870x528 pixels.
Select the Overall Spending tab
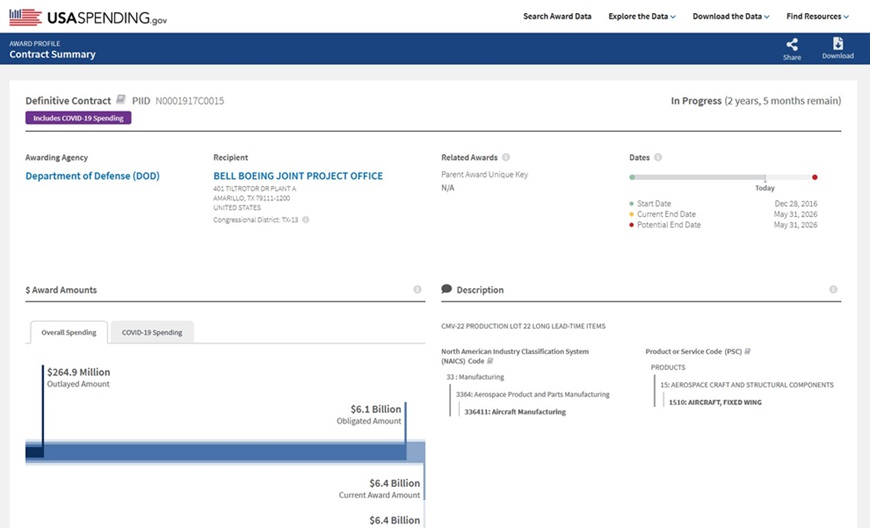[x=69, y=332]
